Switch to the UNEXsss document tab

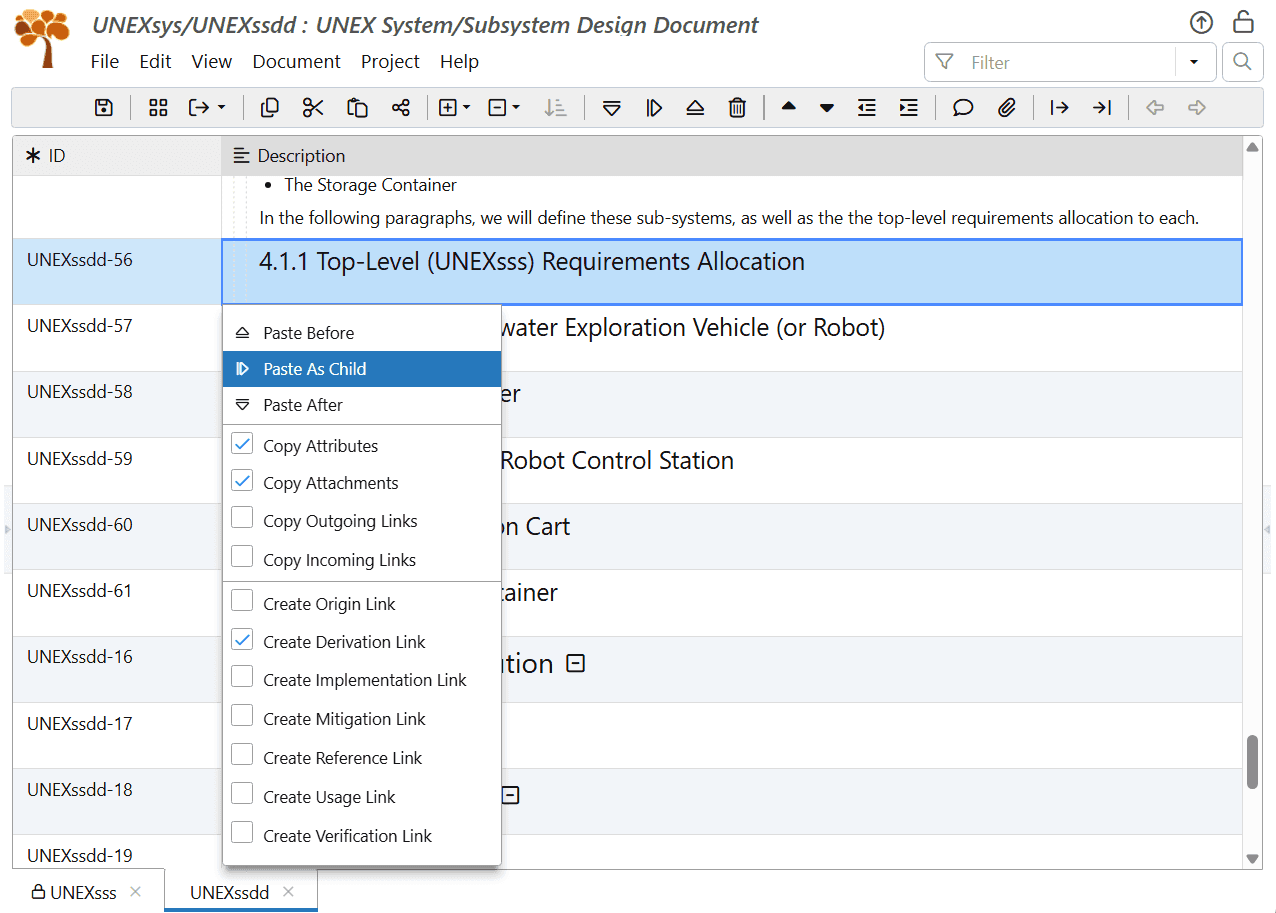pos(85,892)
